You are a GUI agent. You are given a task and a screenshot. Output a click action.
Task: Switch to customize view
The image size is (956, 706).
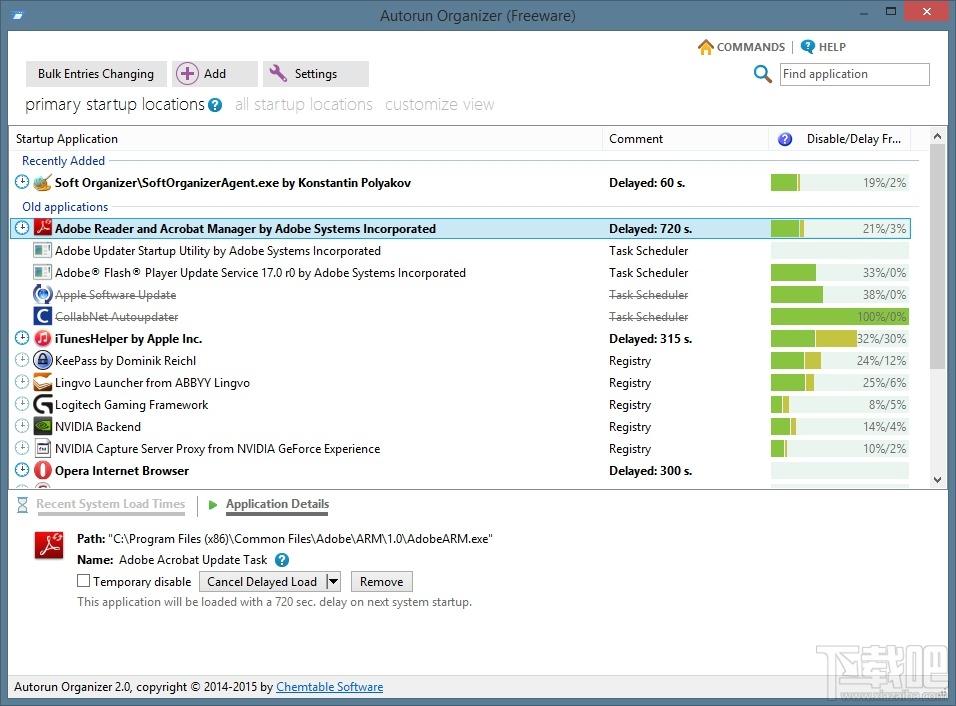[439, 104]
